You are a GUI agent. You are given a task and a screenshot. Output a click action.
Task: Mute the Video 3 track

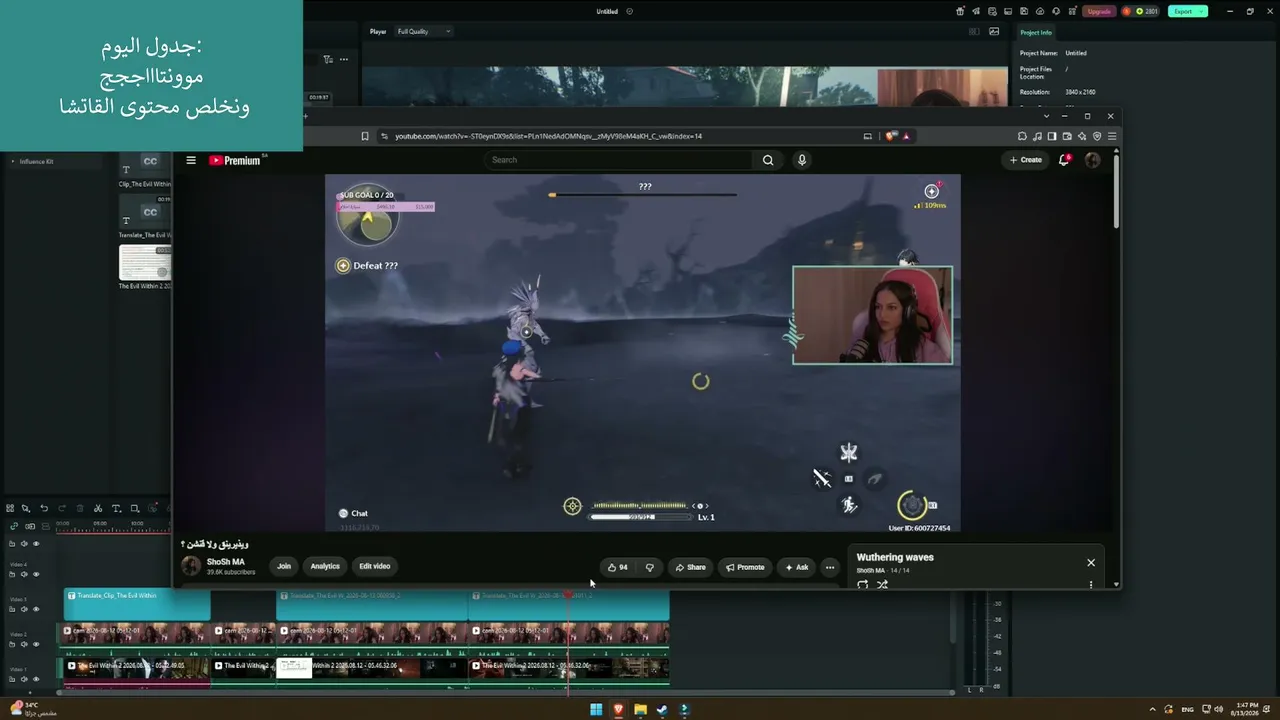coord(24,609)
